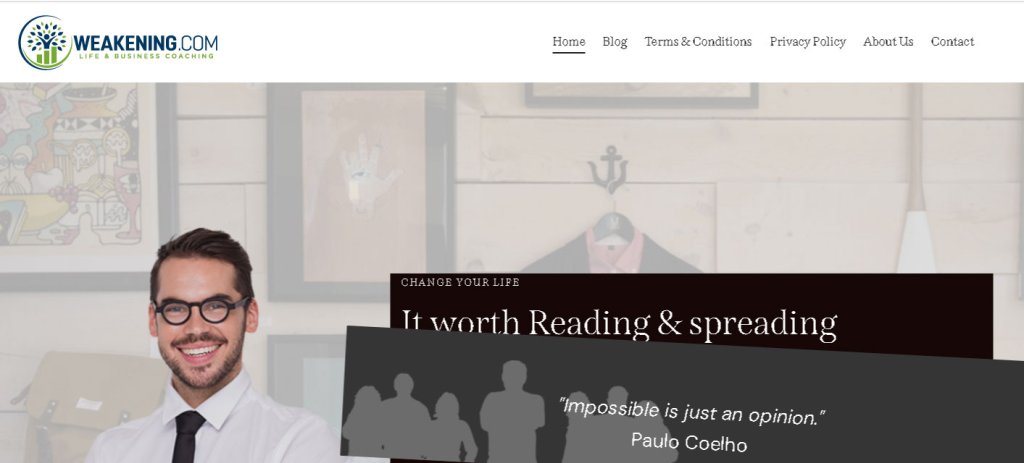Click the 'It worth Reading & spreading' heading
Image resolution: width=1024 pixels, height=463 pixels.
point(618,323)
